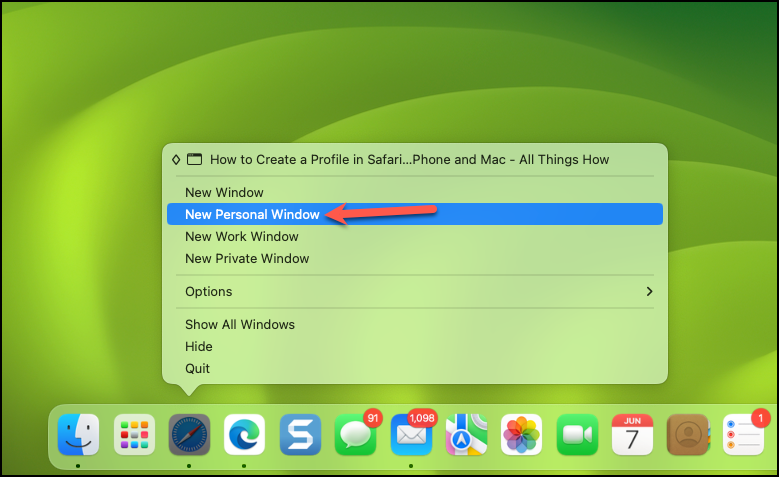Select New Work Window
779x477 pixels.
click(242, 236)
